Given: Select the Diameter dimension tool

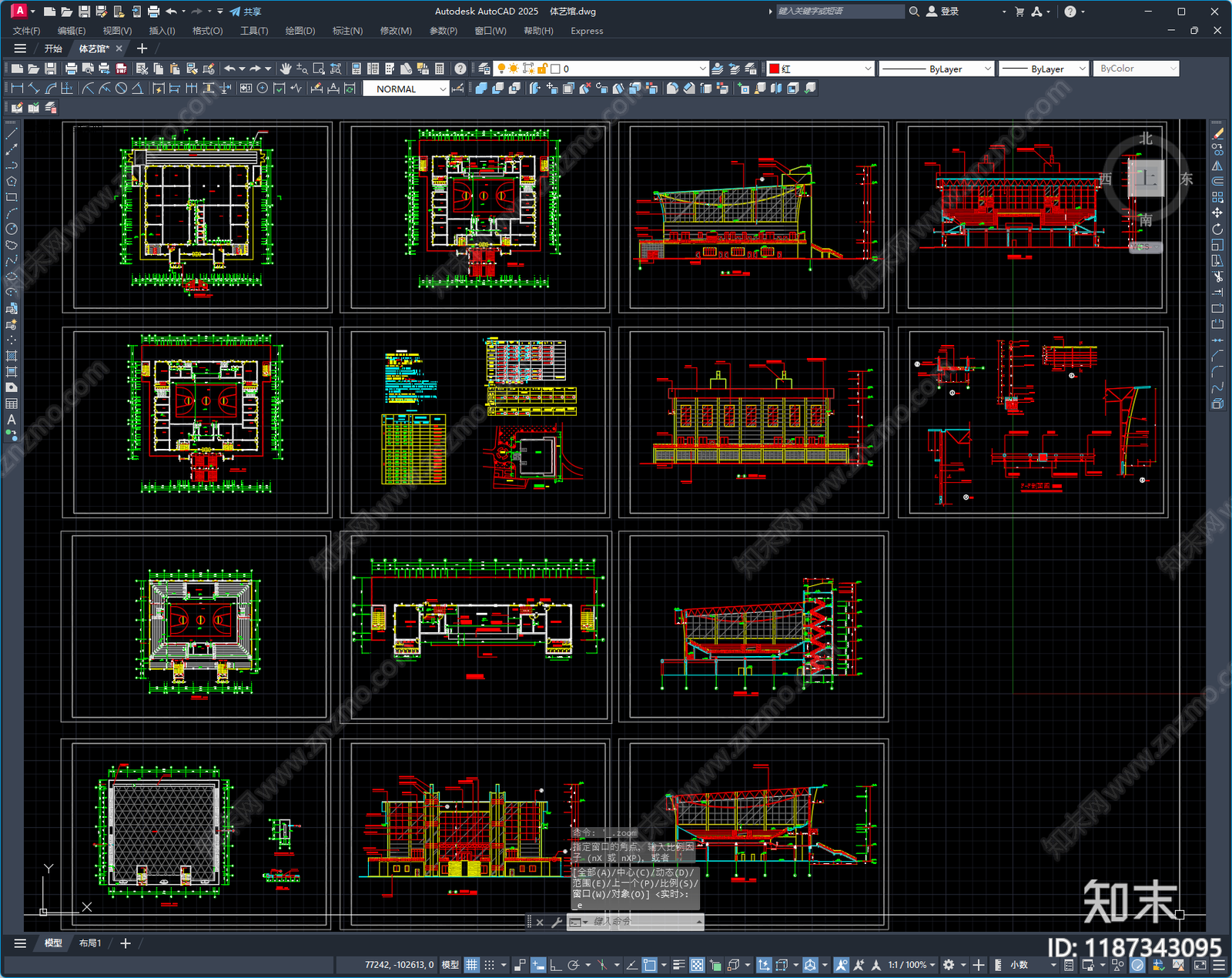Looking at the screenshot, I should 121,89.
